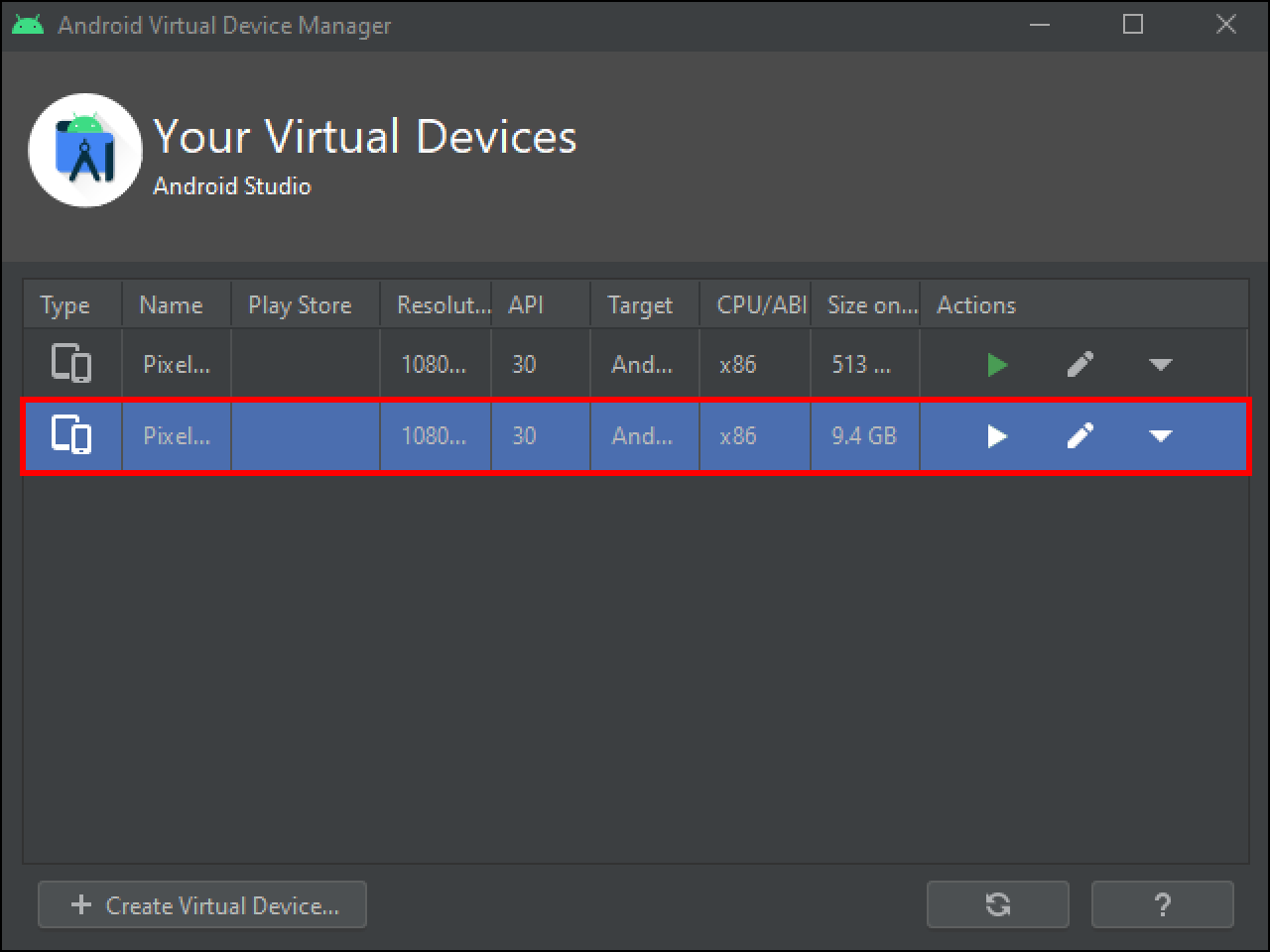Launch the first Pixel emulator

click(x=997, y=364)
